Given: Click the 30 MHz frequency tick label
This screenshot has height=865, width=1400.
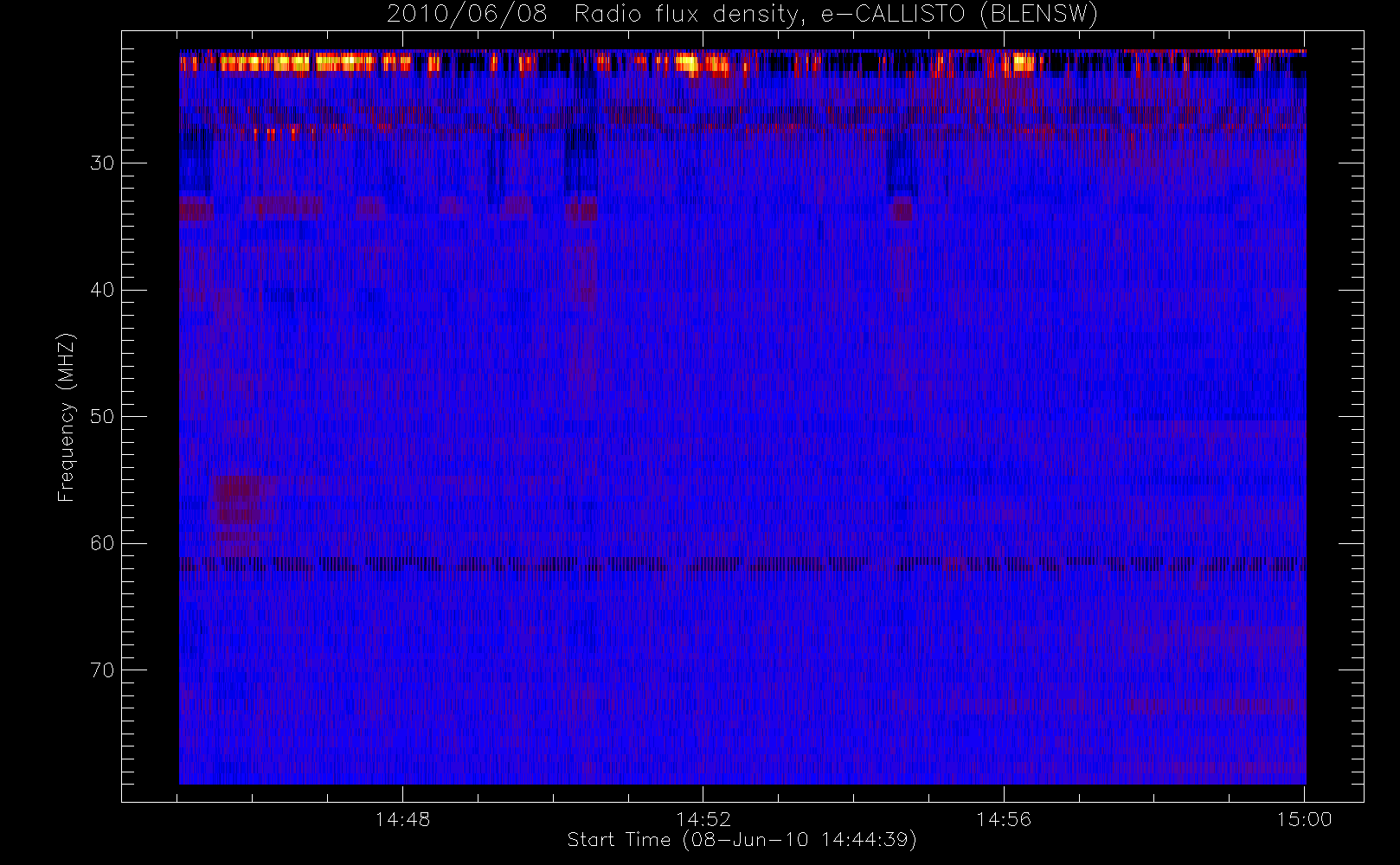Looking at the screenshot, I should (102, 163).
